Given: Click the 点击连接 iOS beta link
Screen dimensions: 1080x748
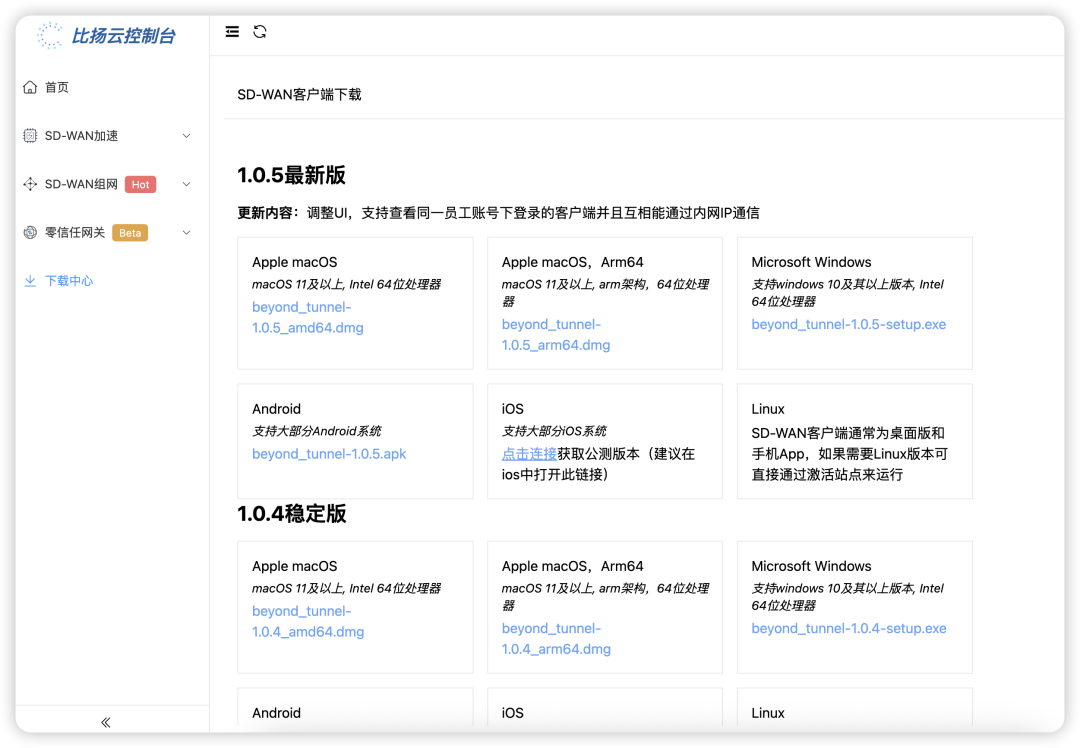Looking at the screenshot, I should (530, 453).
